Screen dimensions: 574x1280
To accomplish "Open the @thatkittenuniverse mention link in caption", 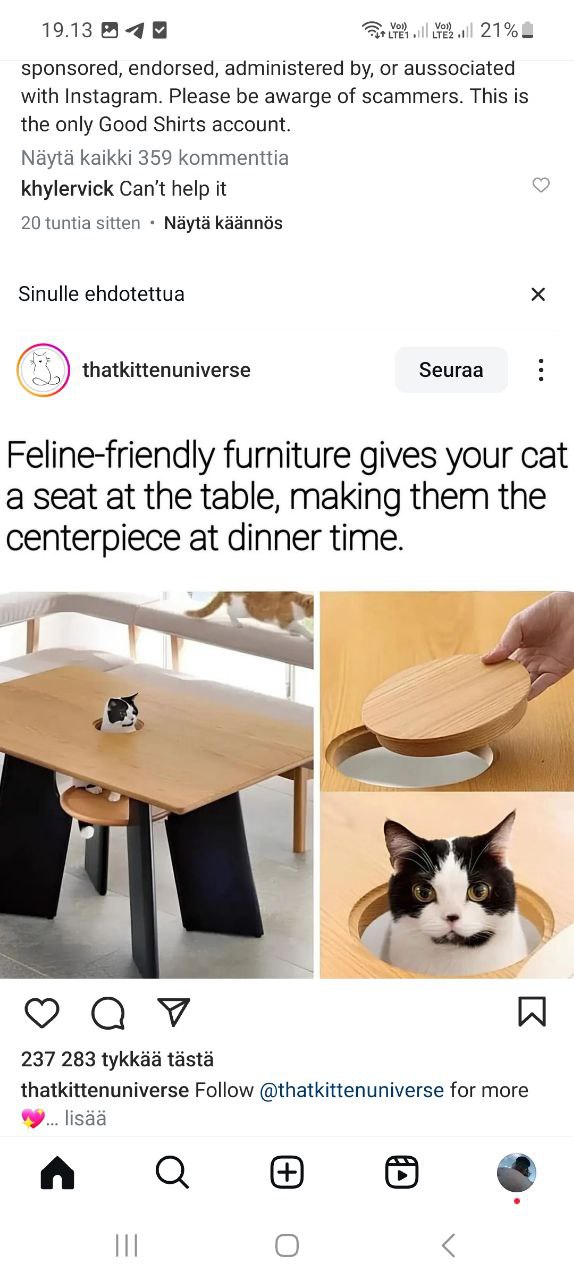I will tap(352, 1090).
